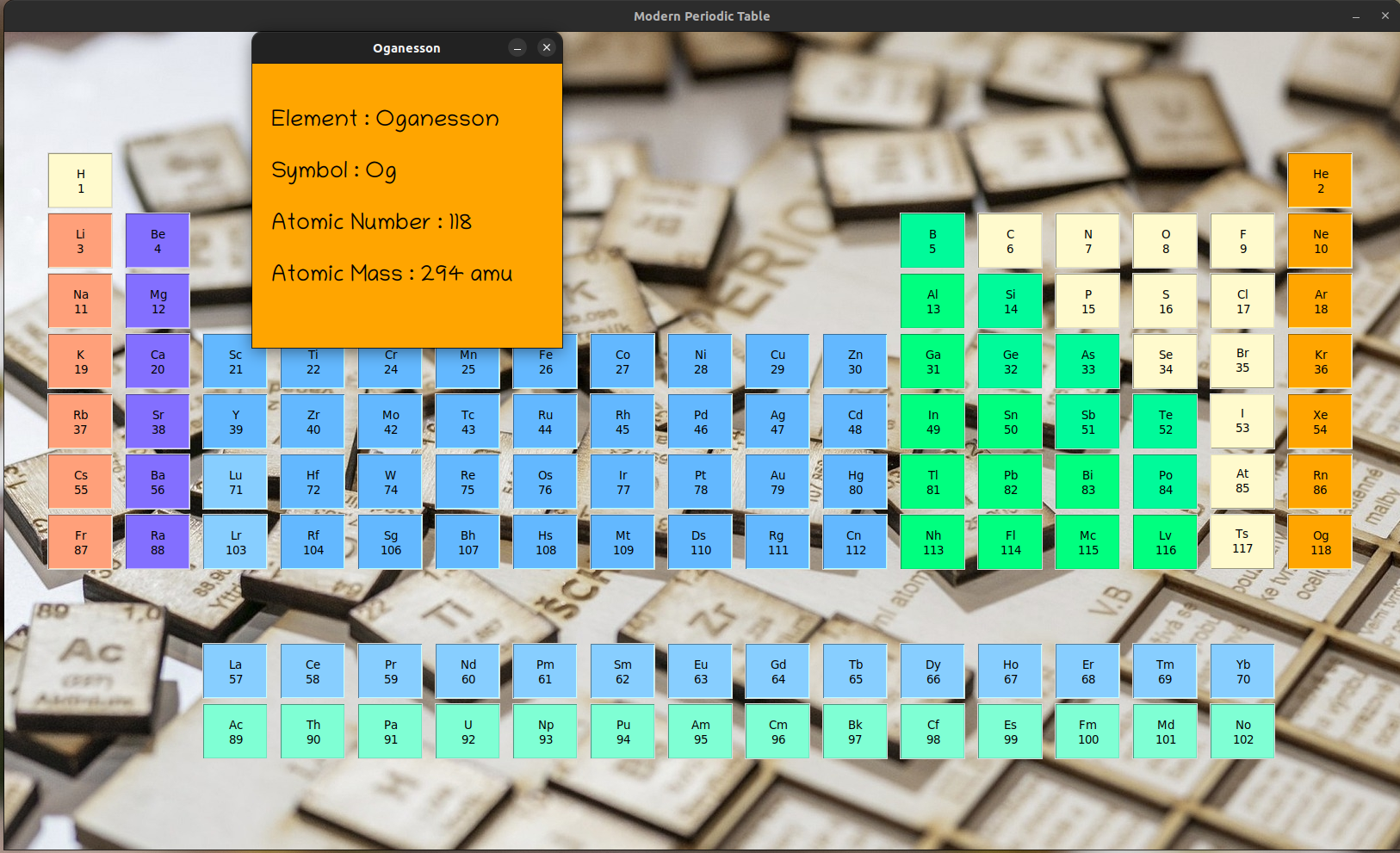
Task: Select the Radon element tile
Action: (x=1320, y=481)
